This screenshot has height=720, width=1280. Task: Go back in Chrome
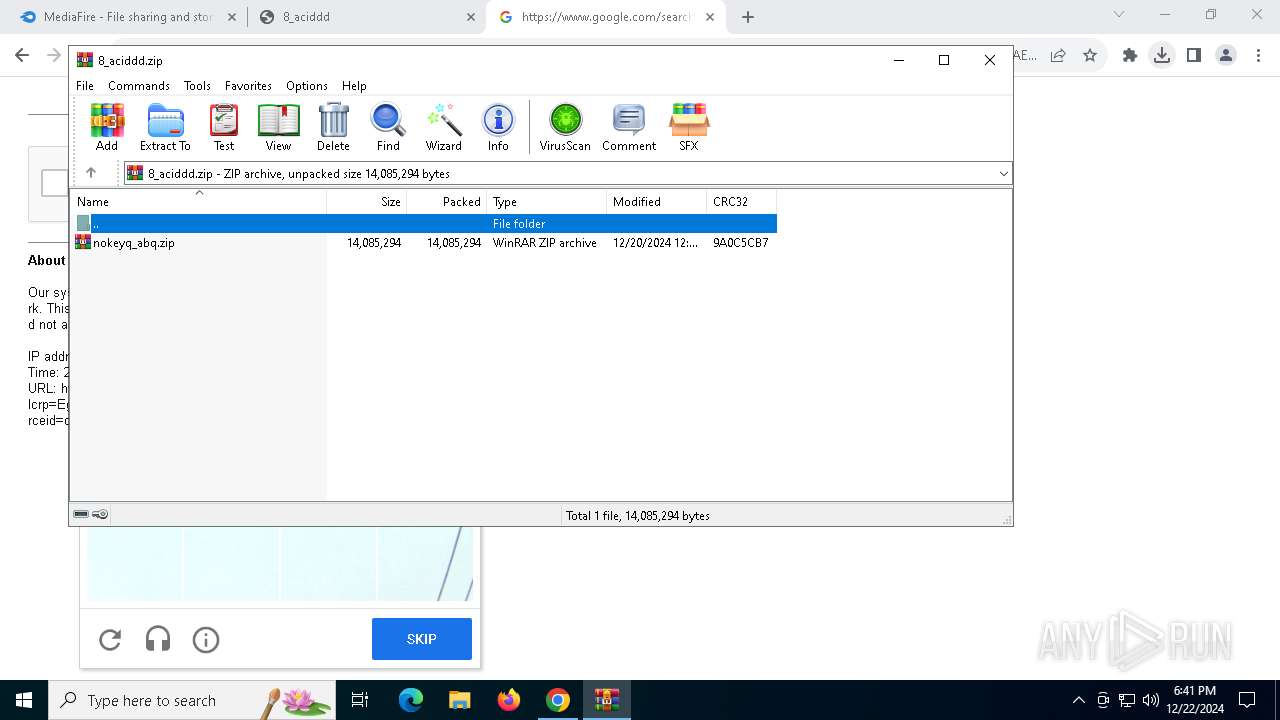pos(22,56)
